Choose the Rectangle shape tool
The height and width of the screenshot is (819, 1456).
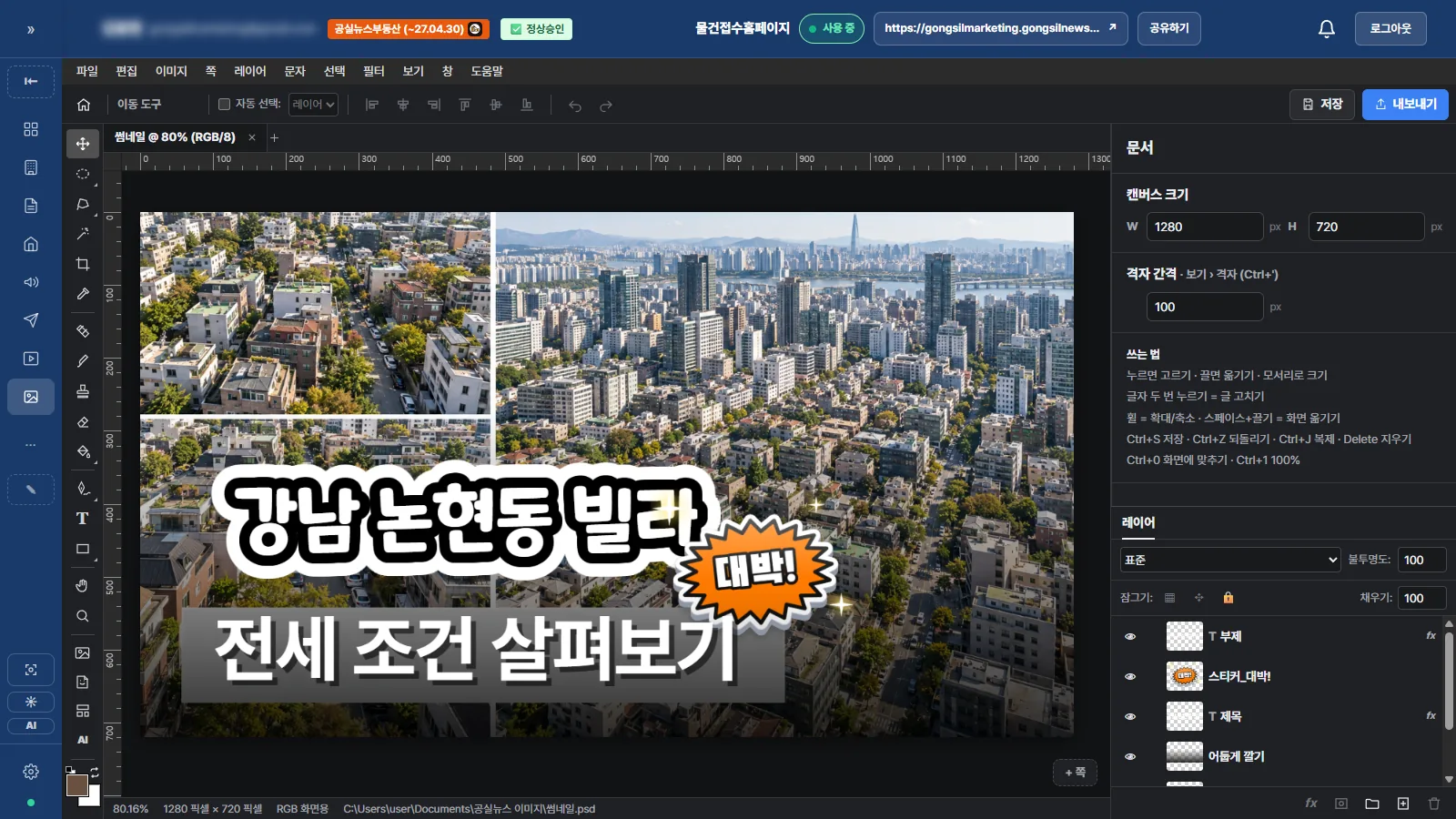tap(83, 549)
